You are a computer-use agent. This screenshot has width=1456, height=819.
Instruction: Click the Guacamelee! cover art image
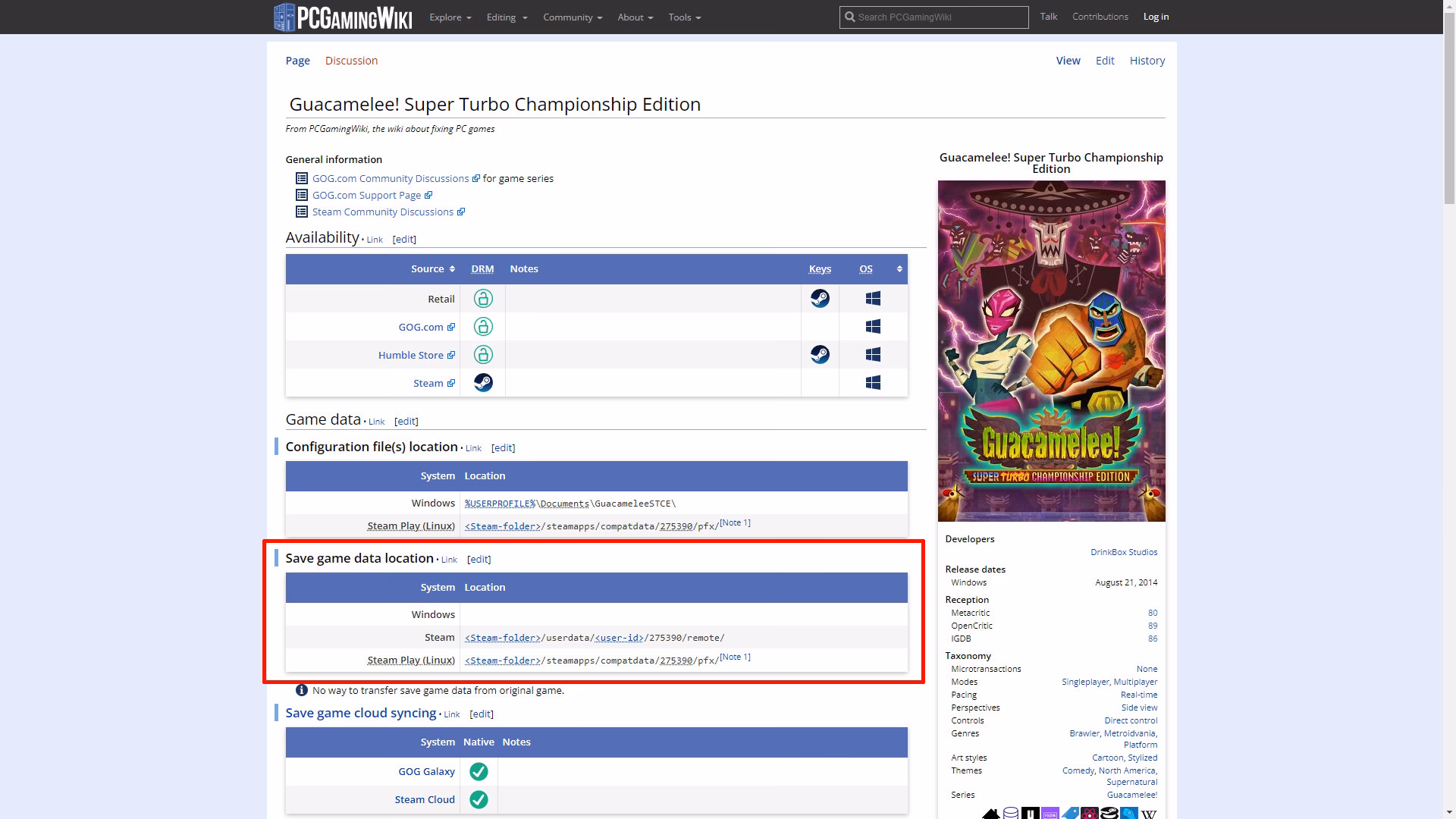1051,351
